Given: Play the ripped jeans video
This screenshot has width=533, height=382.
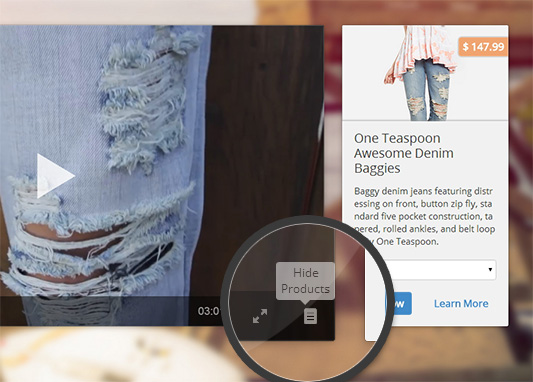Looking at the screenshot, I should point(55,176).
